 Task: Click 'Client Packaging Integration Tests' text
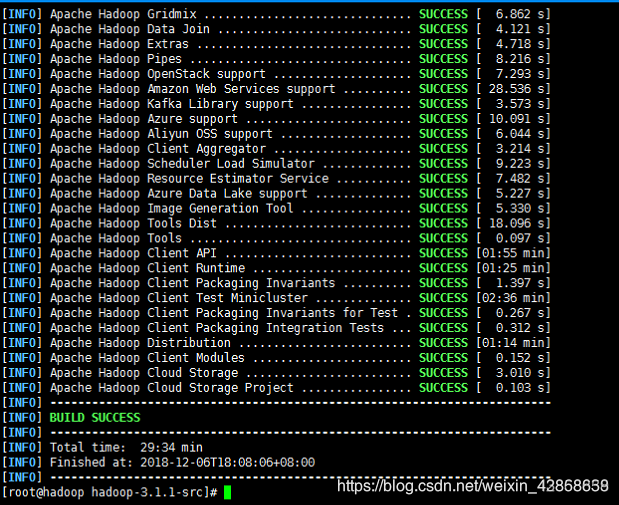tap(265, 329)
